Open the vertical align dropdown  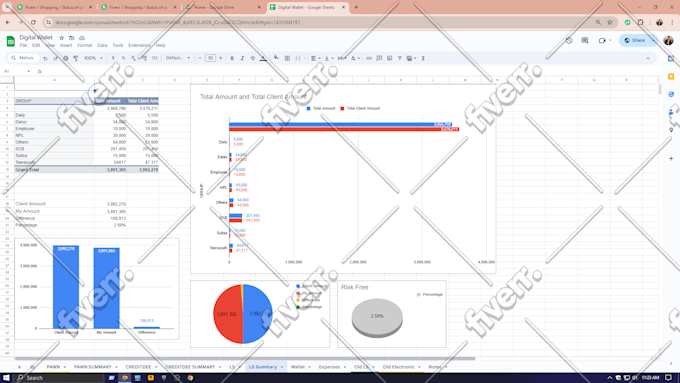(x=328, y=58)
